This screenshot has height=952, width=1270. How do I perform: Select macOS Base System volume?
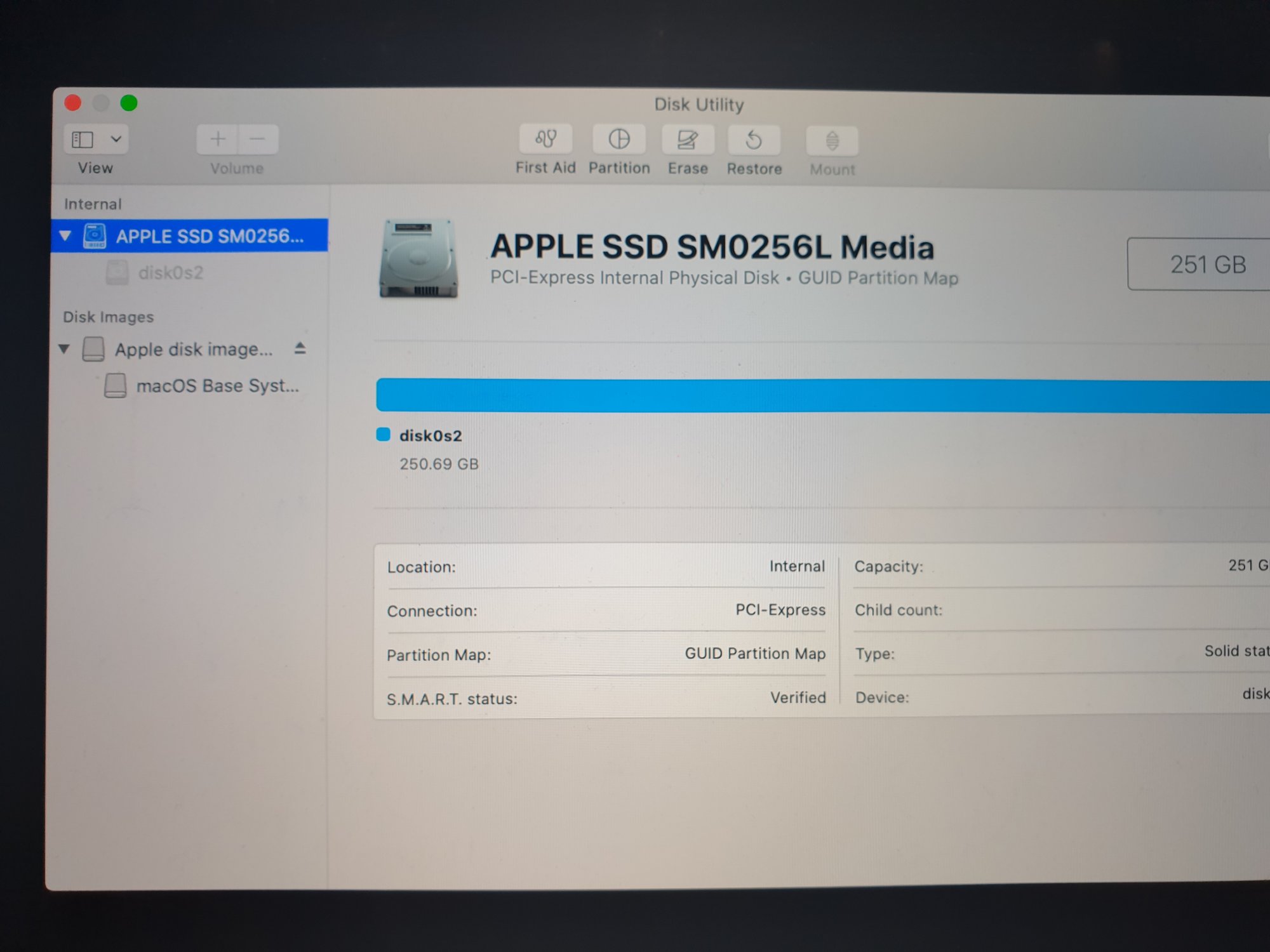217,386
